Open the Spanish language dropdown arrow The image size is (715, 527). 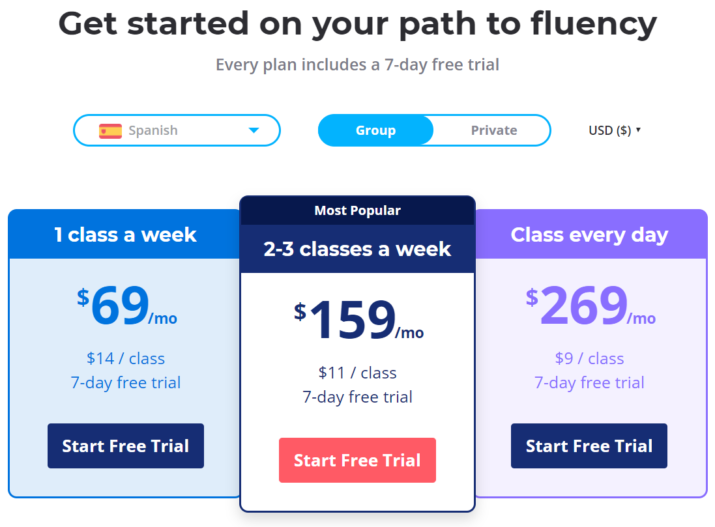pos(254,130)
